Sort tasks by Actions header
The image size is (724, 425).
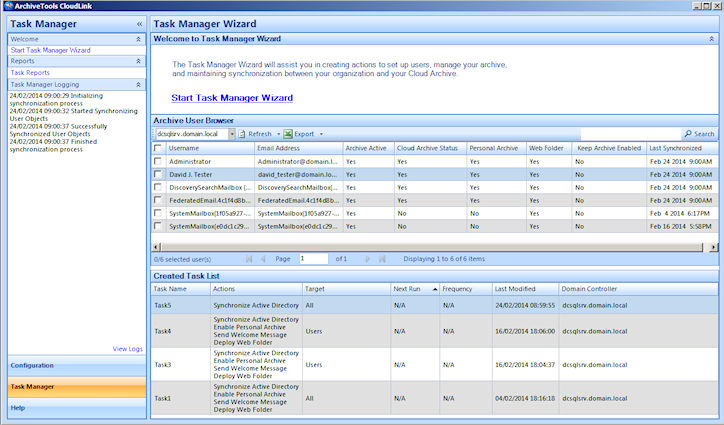point(256,289)
